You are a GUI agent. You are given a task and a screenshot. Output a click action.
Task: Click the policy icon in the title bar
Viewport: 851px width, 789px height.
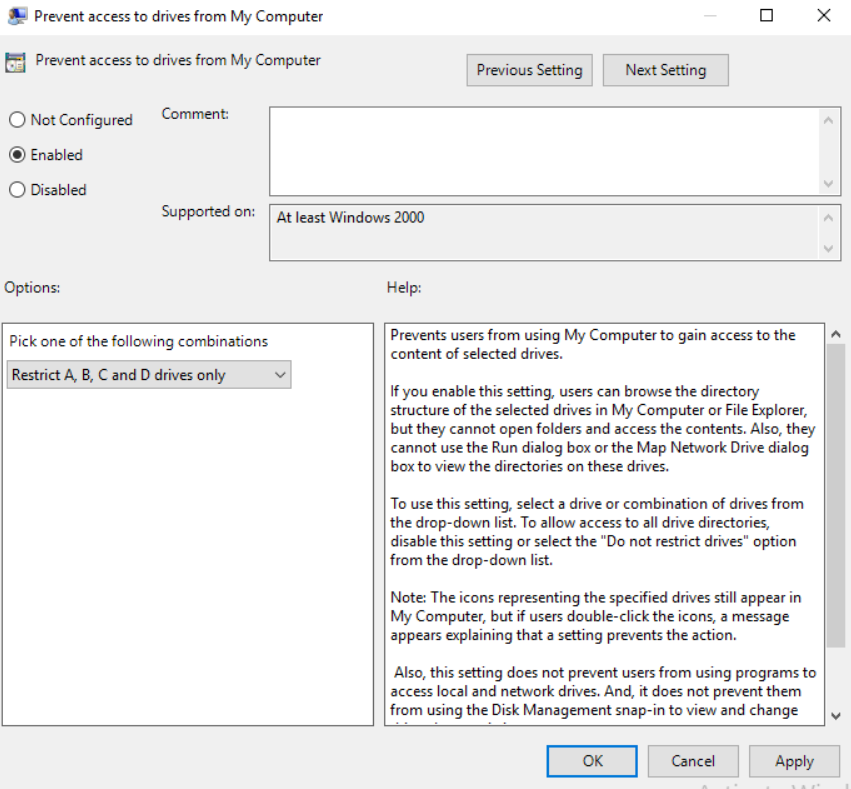pos(16,16)
